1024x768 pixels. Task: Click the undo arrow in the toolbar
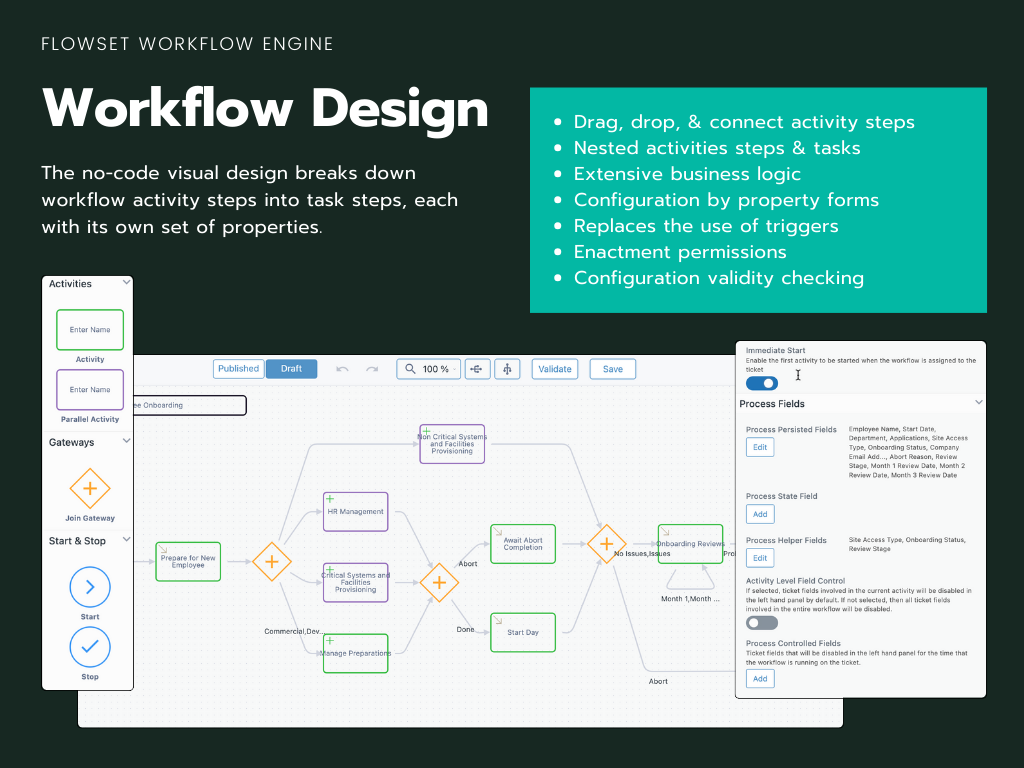click(x=342, y=369)
